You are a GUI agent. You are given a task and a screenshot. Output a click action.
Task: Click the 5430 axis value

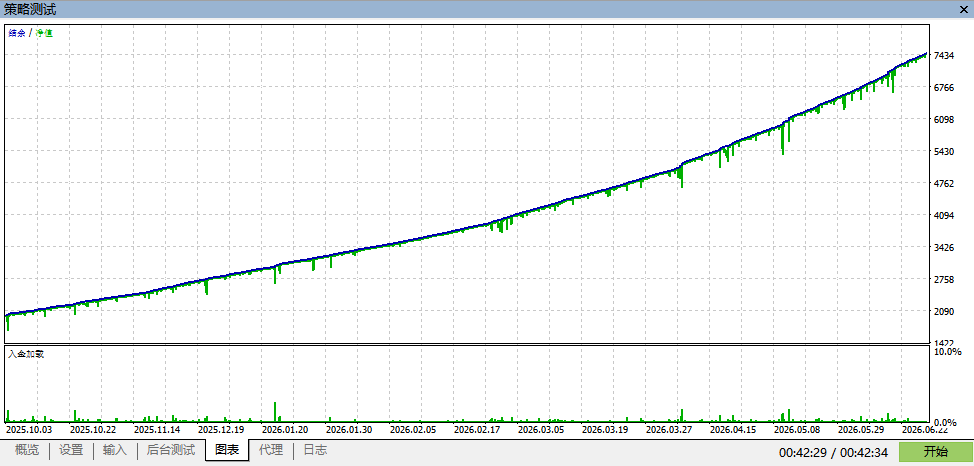click(944, 152)
